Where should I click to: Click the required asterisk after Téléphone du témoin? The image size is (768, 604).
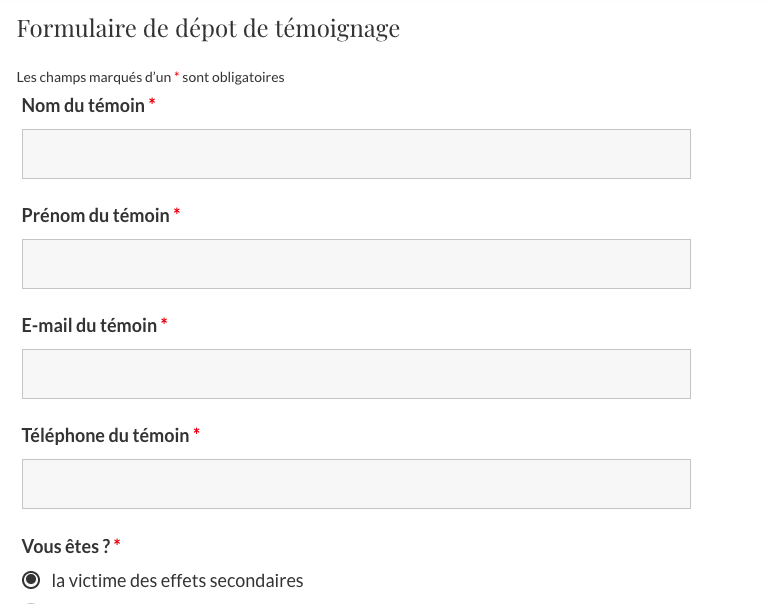click(196, 432)
